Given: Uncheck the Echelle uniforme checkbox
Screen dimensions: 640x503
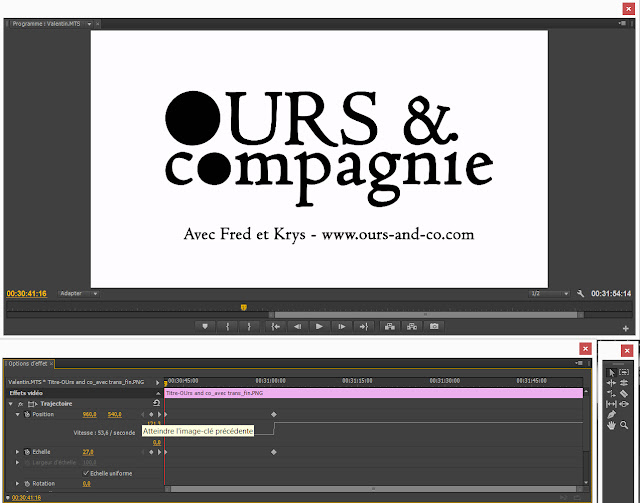Looking at the screenshot, I should [x=86, y=473].
